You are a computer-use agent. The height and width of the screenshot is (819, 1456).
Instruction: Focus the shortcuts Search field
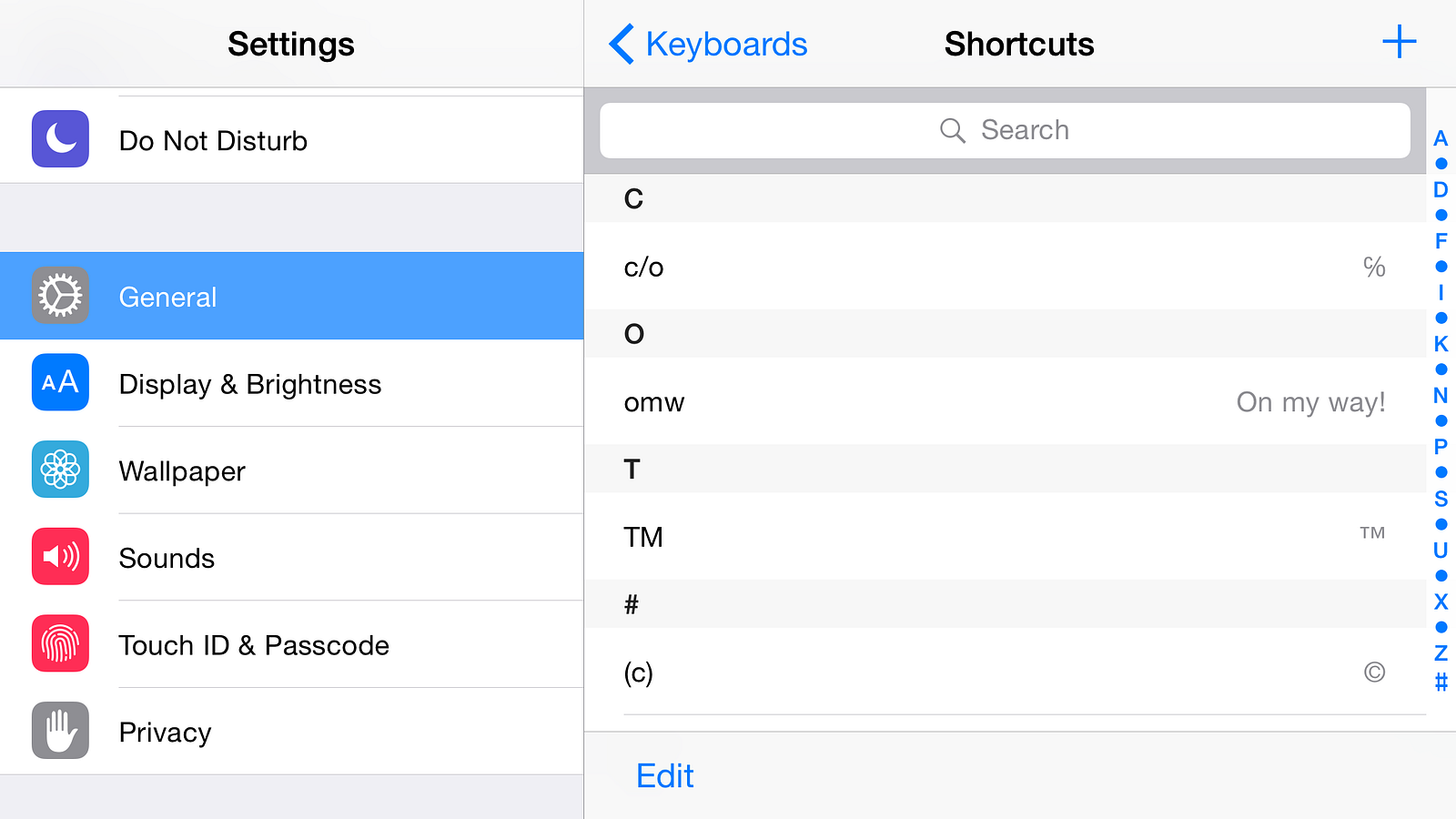click(x=1005, y=130)
